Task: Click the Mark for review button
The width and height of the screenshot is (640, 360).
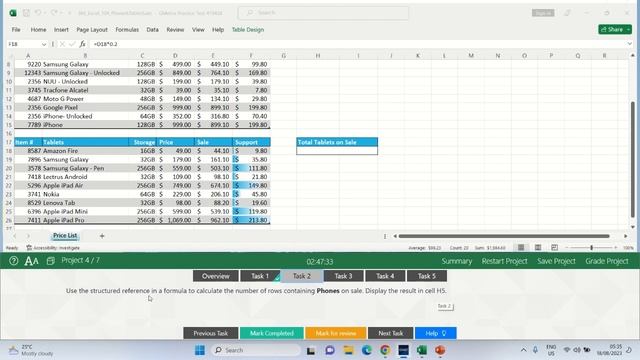Action: [x=336, y=333]
